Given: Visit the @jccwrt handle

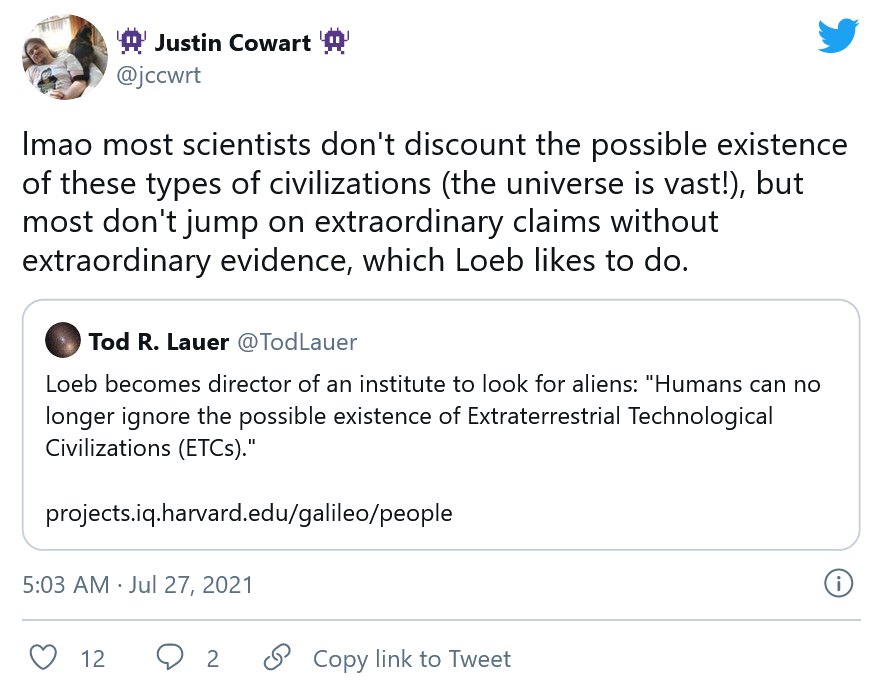Looking at the screenshot, I should point(160,76).
